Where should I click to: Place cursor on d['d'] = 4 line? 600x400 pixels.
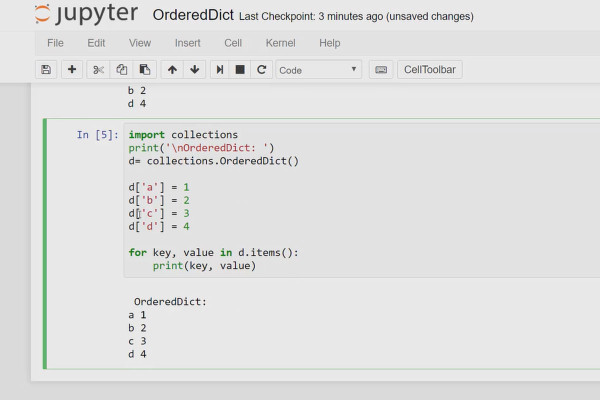click(x=159, y=226)
